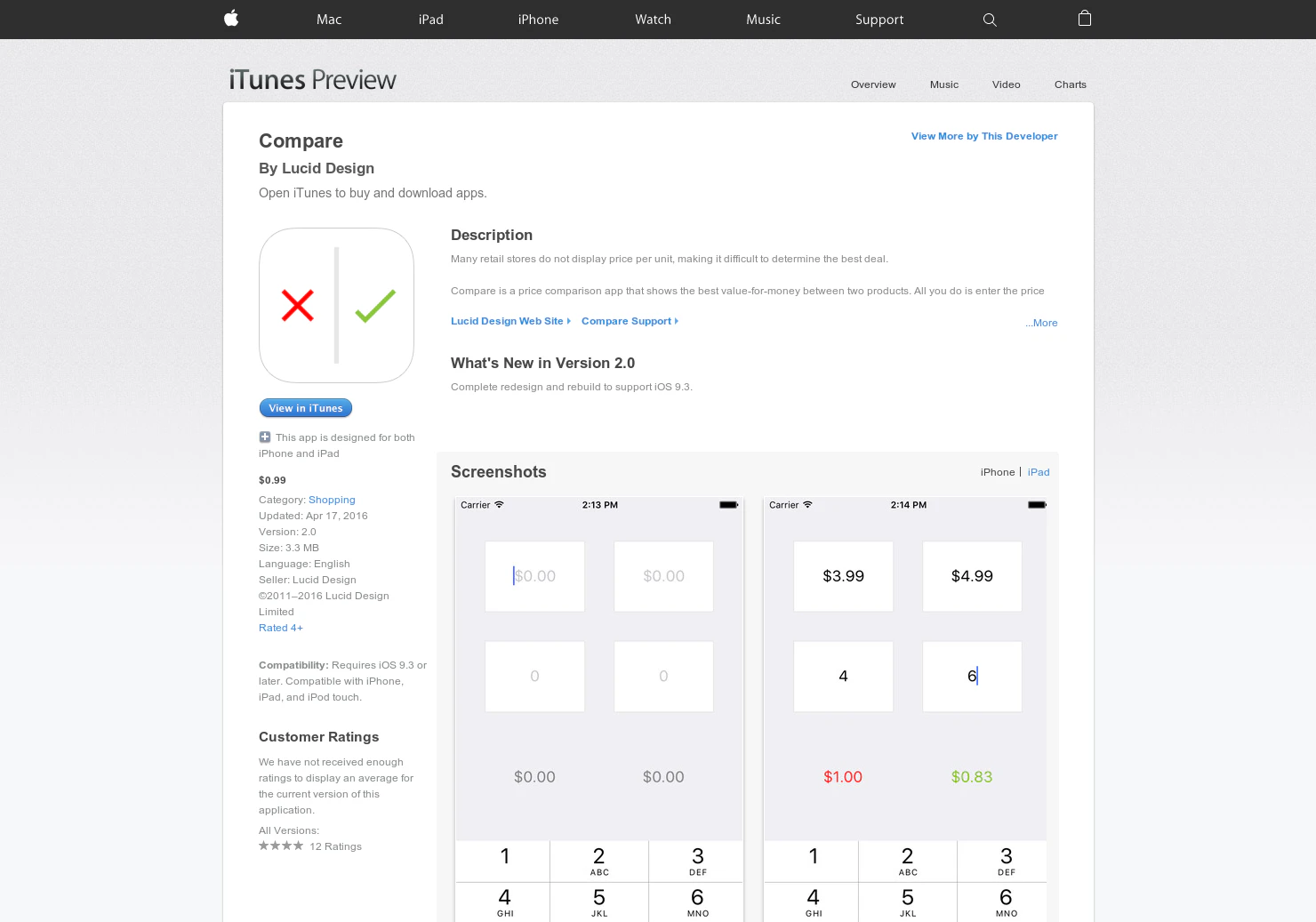This screenshot has height=922, width=1316.
Task: Click the Description heading
Action: click(x=492, y=235)
